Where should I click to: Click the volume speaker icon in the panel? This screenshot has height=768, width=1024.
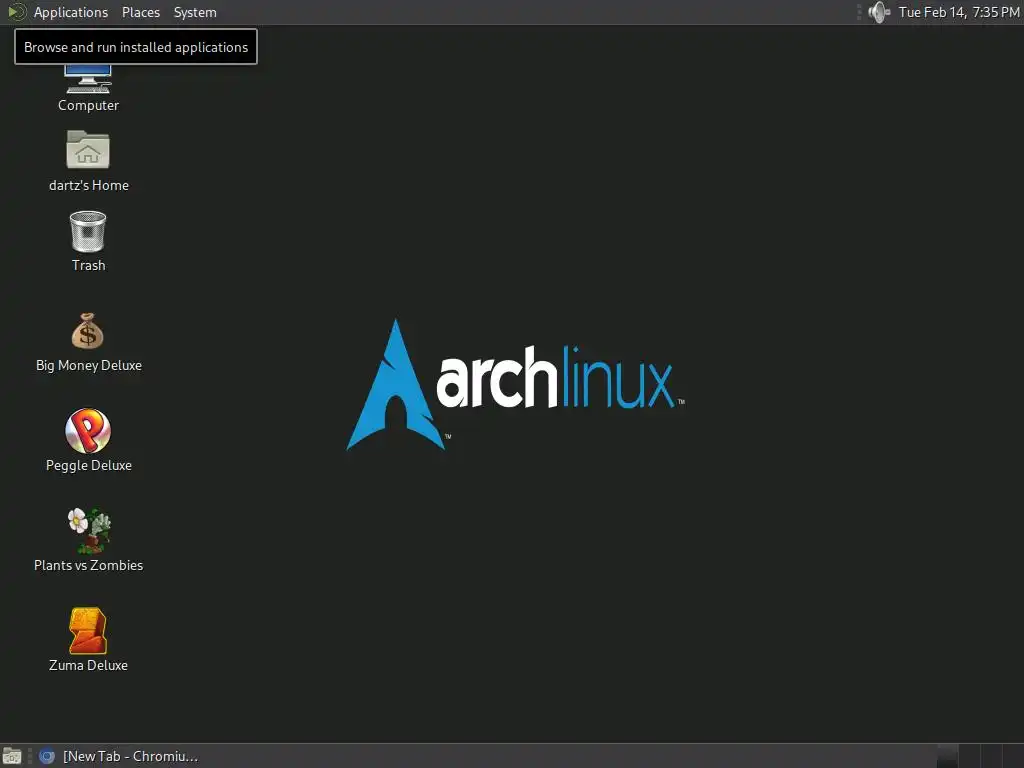click(879, 12)
